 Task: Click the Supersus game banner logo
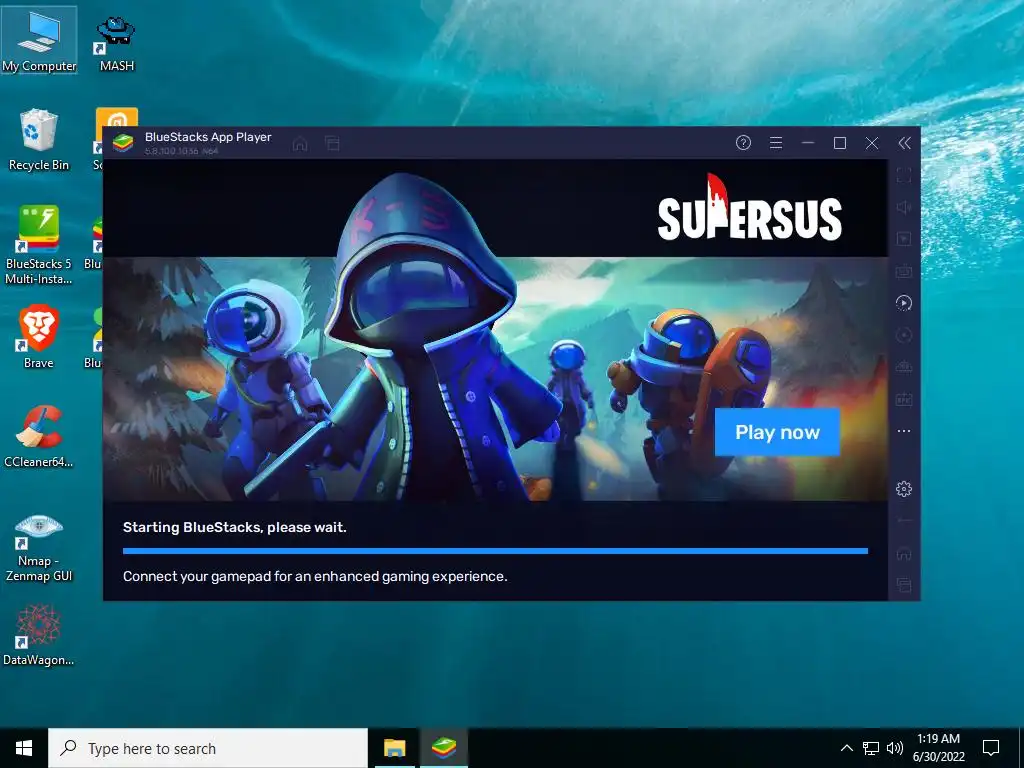[750, 208]
